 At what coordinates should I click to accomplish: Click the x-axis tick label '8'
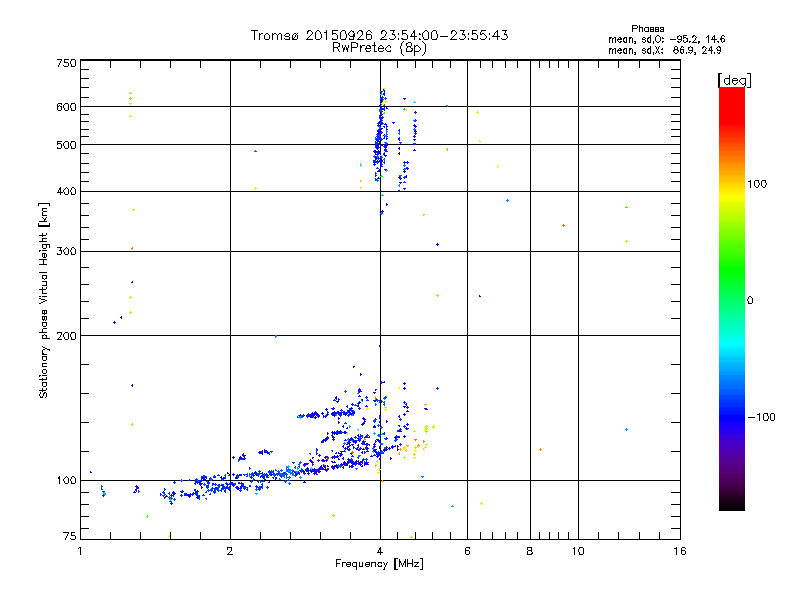pos(530,551)
